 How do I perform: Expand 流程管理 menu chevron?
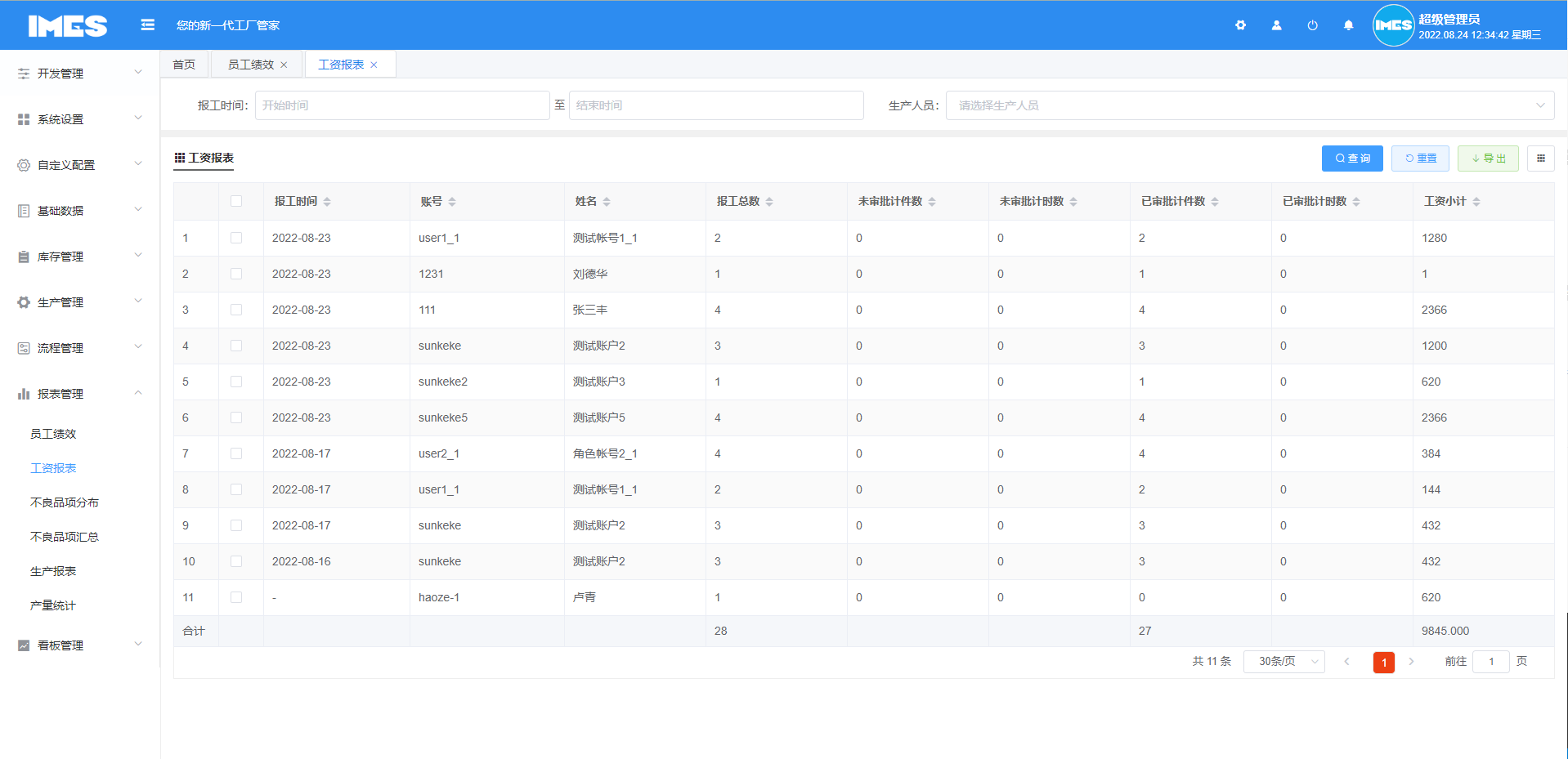(138, 347)
